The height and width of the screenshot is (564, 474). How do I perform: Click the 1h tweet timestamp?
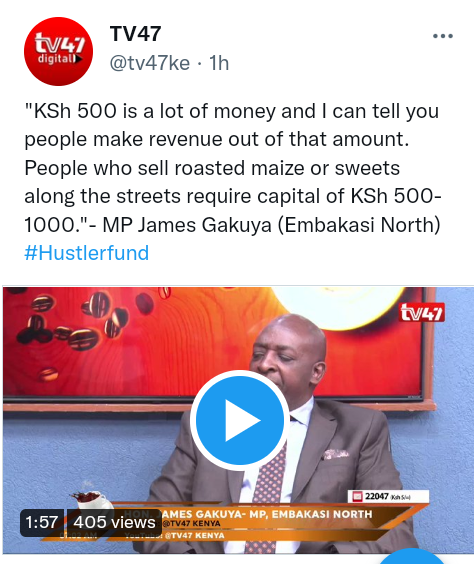tap(219, 63)
